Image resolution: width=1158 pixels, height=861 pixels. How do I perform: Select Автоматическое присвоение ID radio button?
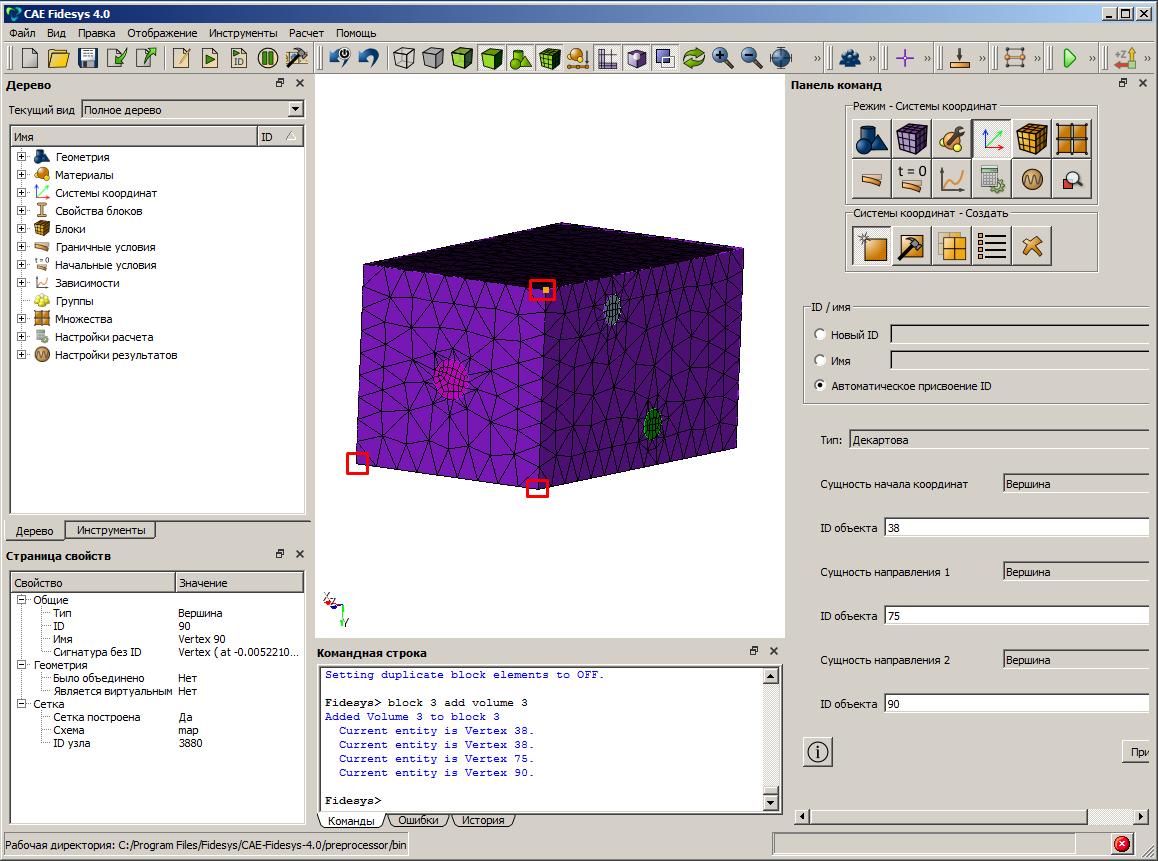[x=820, y=385]
